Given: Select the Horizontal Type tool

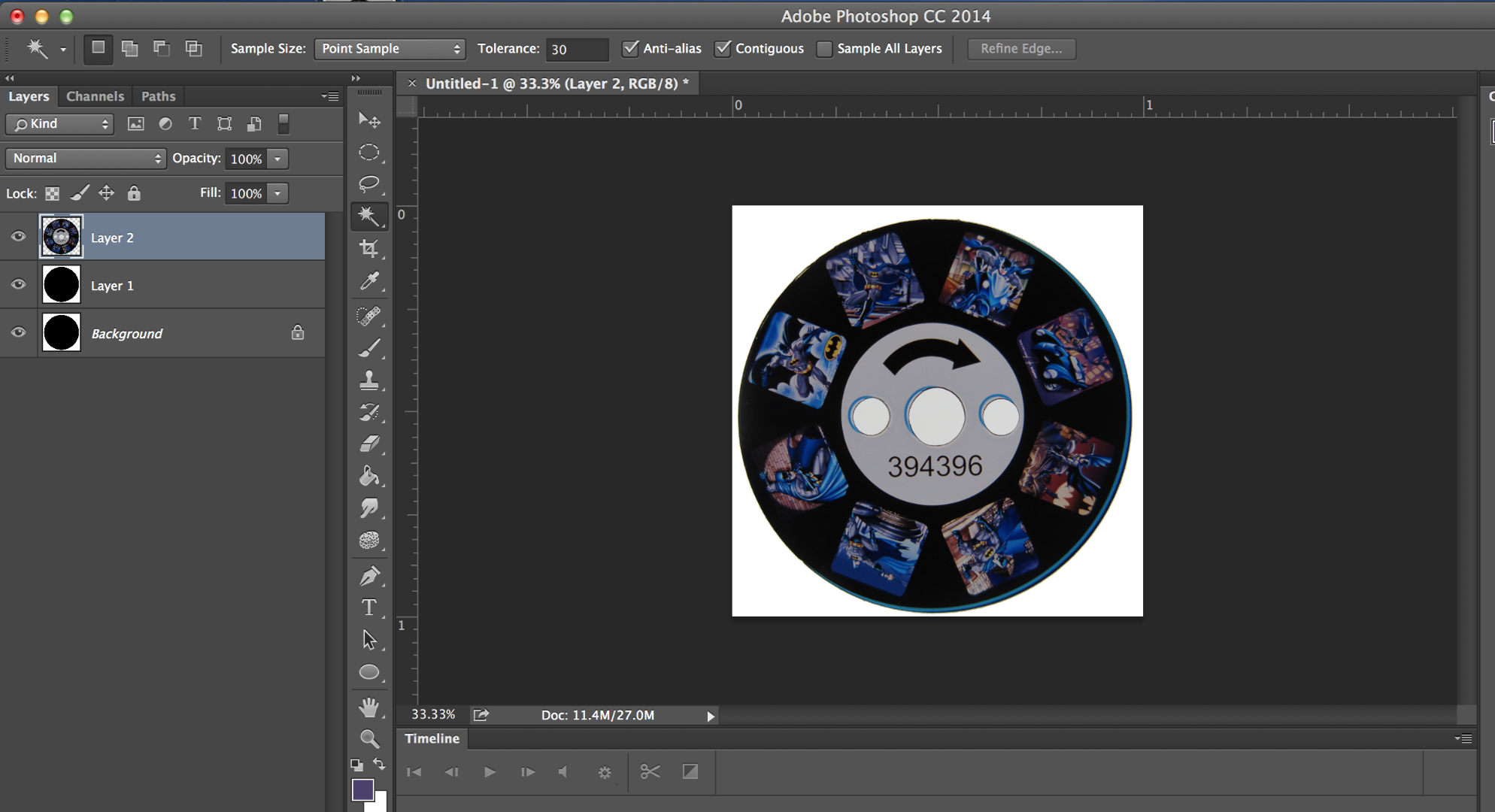Looking at the screenshot, I should (x=368, y=607).
